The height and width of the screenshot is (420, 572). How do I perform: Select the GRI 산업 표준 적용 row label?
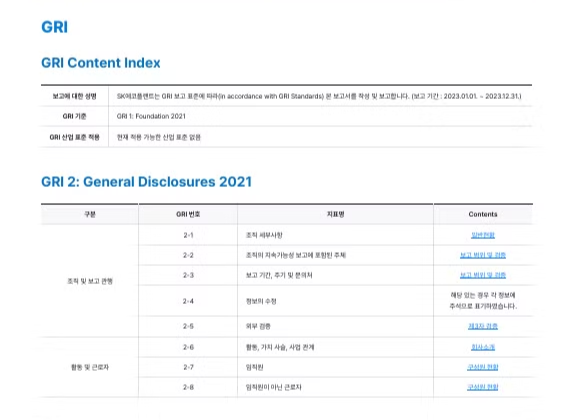point(74,137)
